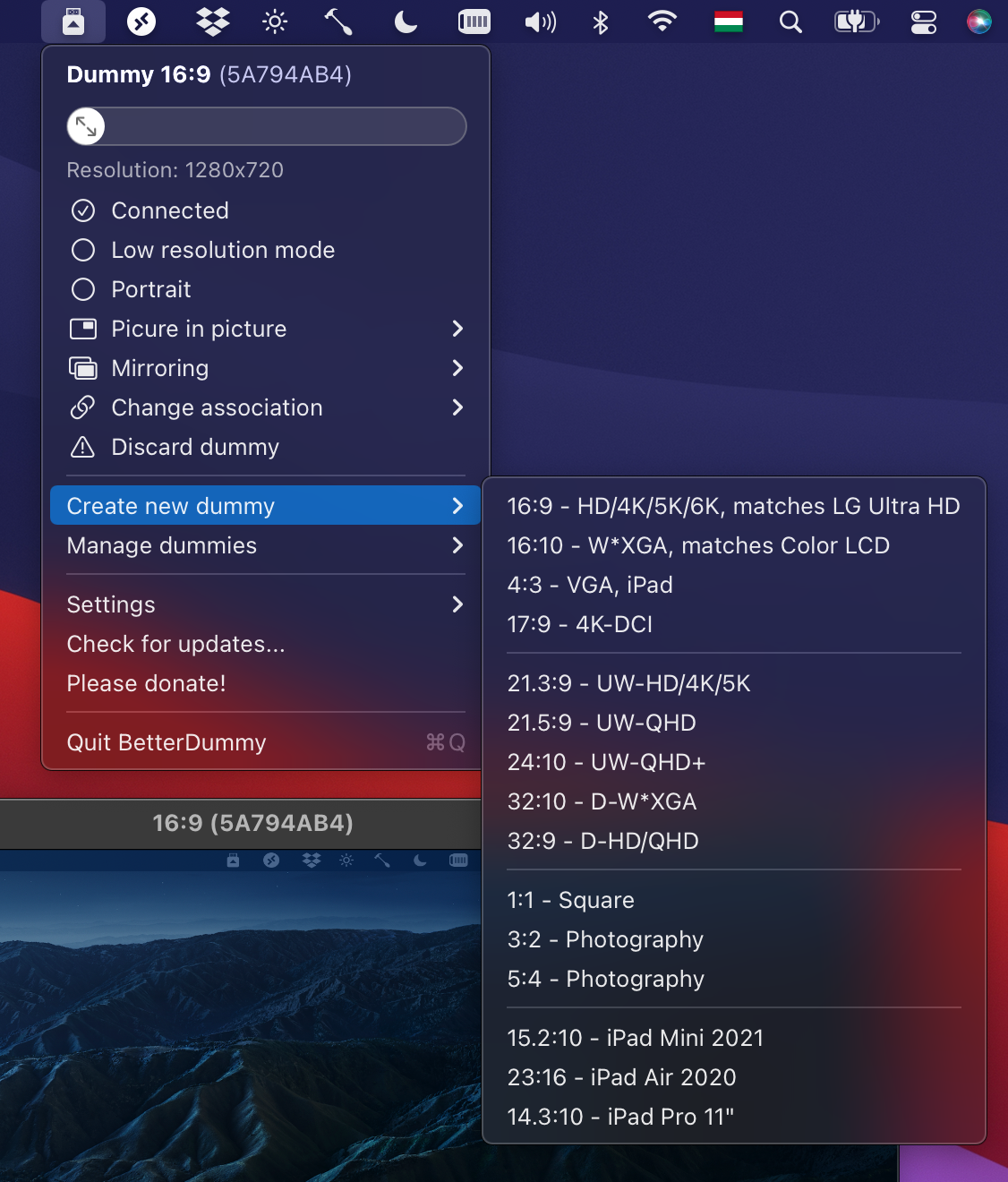Click the crescent moon icon in menu bar
Screen dimensions: 1008x1182
point(406,21)
